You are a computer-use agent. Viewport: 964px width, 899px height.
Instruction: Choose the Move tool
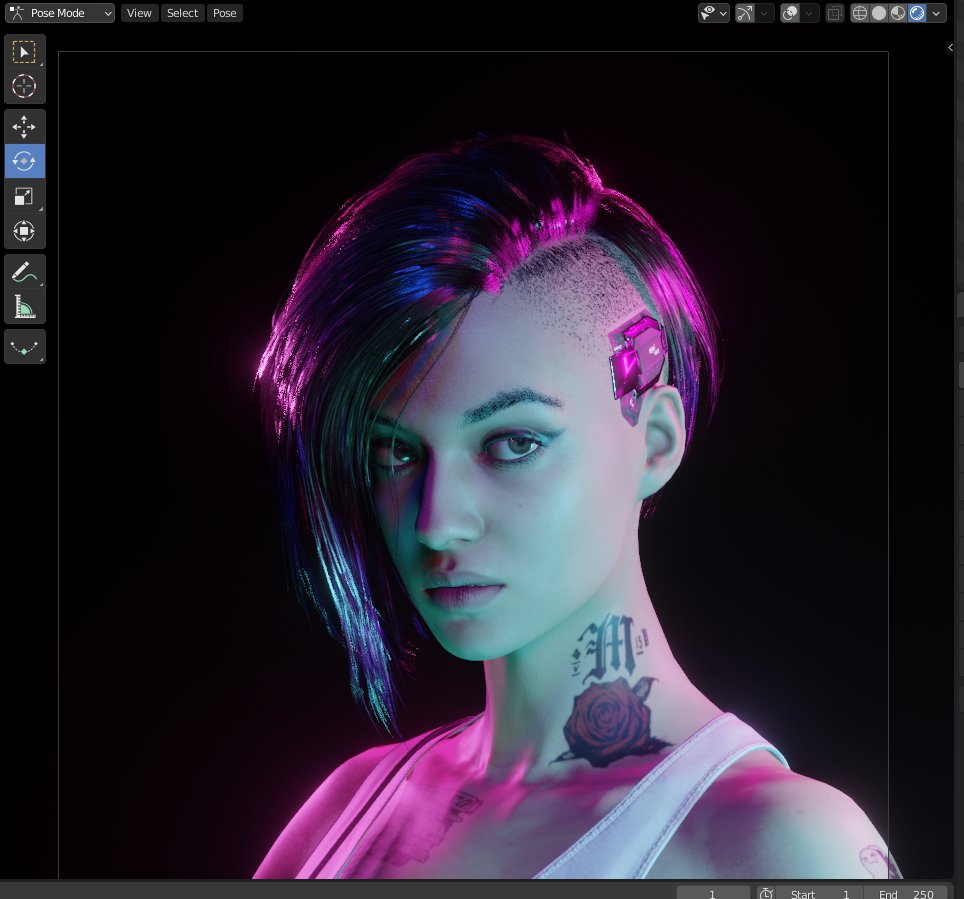(x=25, y=127)
